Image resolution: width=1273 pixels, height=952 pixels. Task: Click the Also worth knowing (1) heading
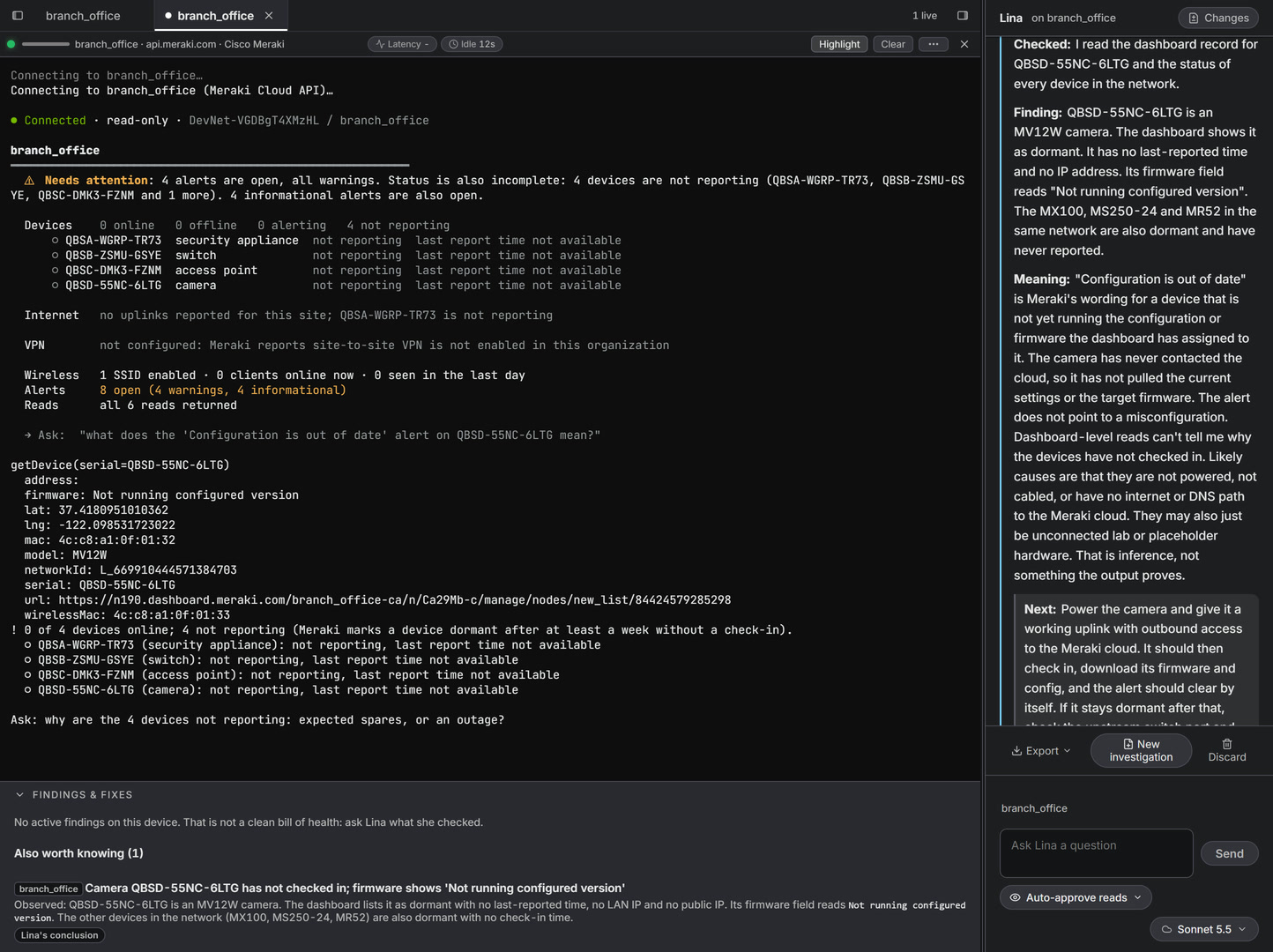point(78,853)
